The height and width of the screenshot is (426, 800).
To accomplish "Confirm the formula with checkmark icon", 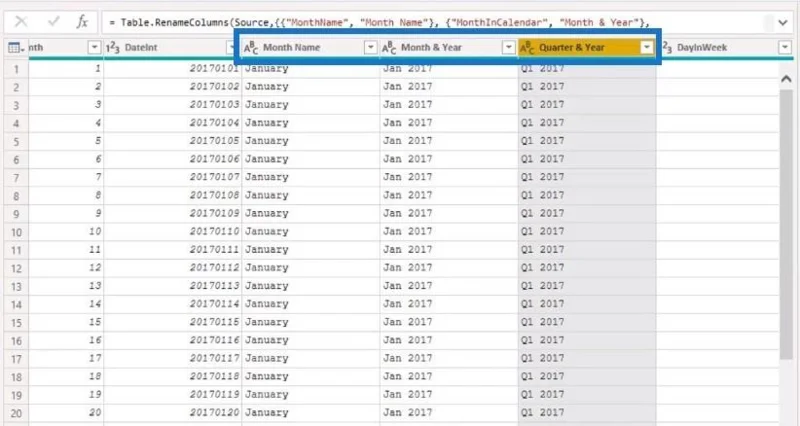I will click(x=53, y=21).
